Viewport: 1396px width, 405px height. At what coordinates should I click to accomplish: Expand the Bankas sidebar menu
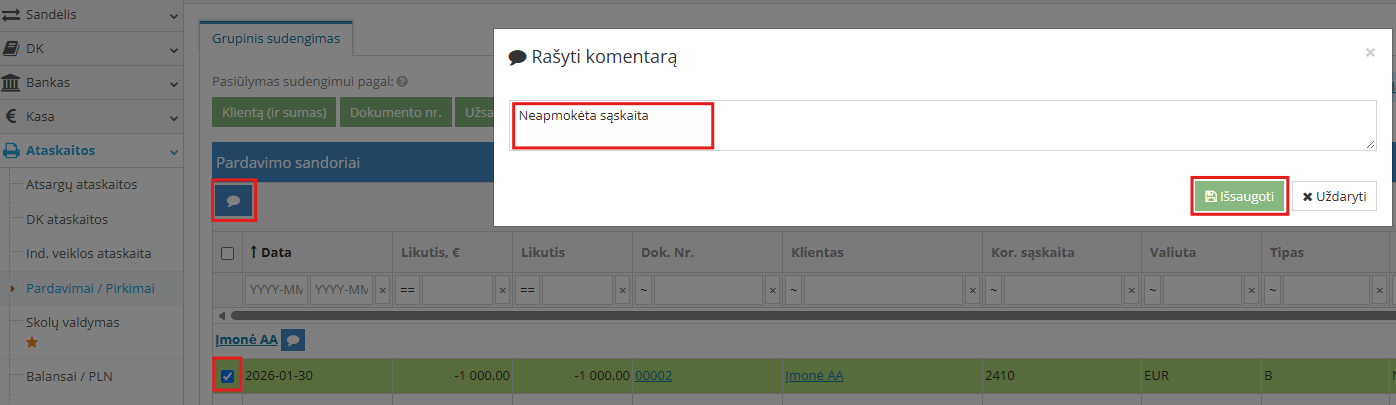pos(174,83)
